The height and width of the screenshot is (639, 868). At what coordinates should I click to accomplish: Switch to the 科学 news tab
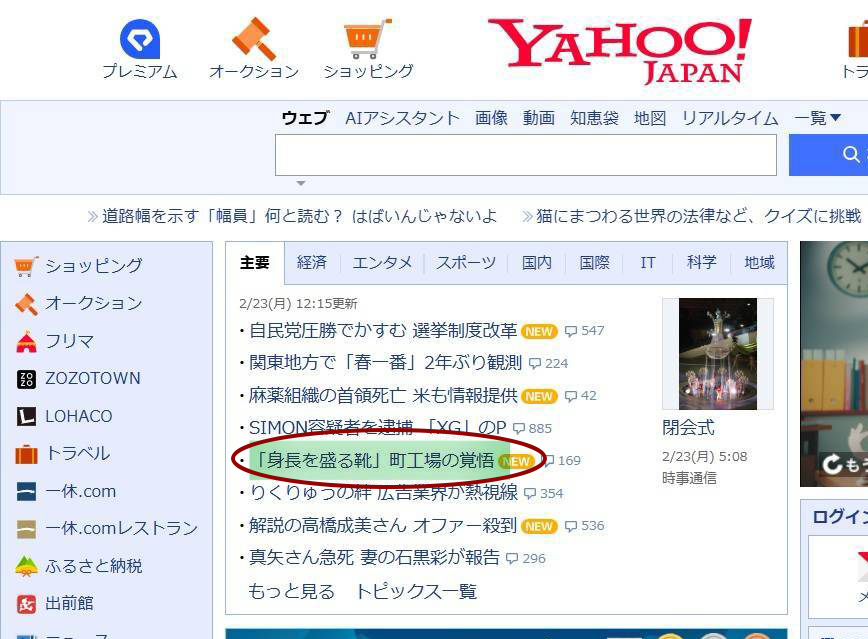pyautogui.click(x=701, y=262)
